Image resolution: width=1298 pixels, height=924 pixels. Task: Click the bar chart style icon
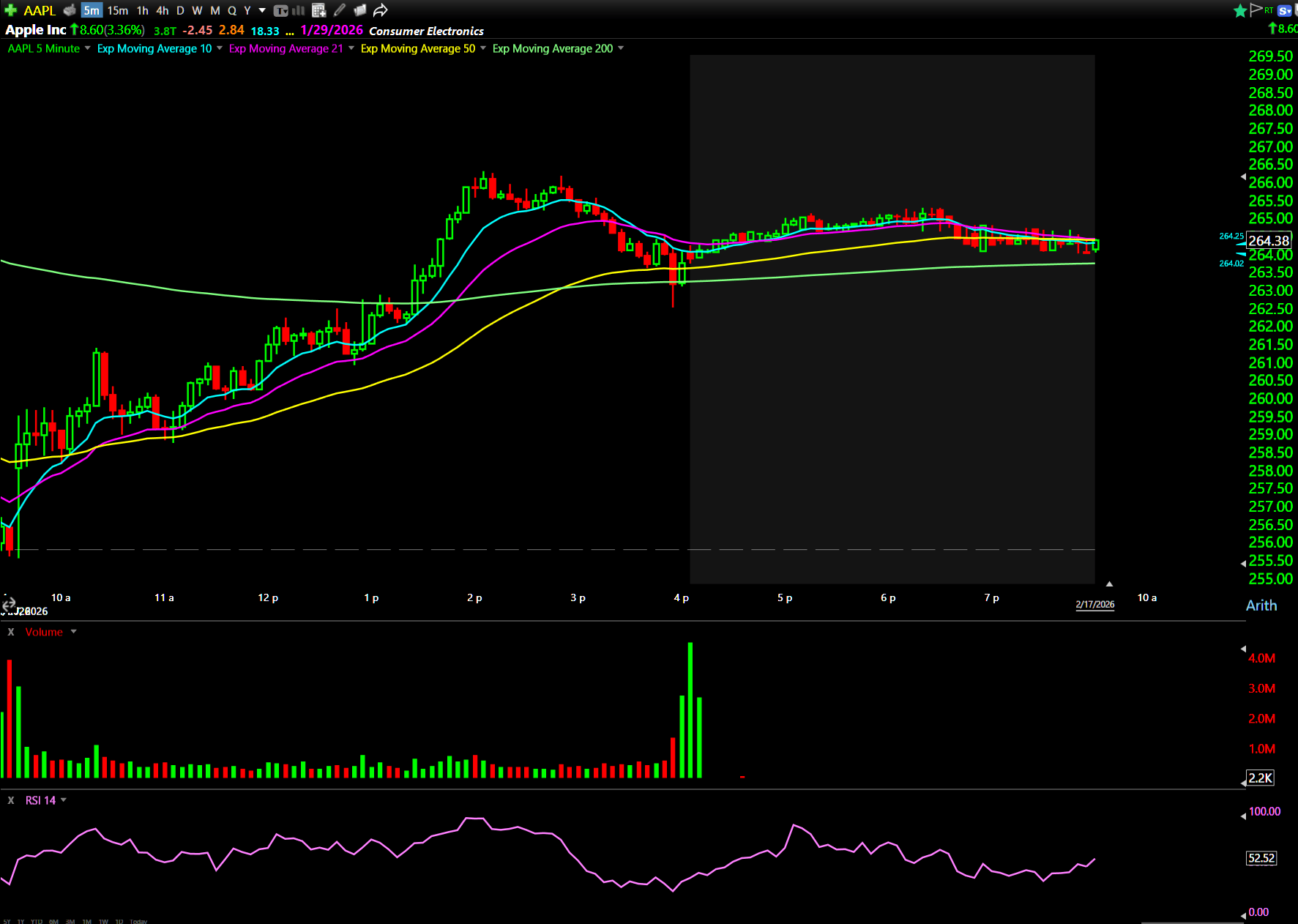pos(299,10)
